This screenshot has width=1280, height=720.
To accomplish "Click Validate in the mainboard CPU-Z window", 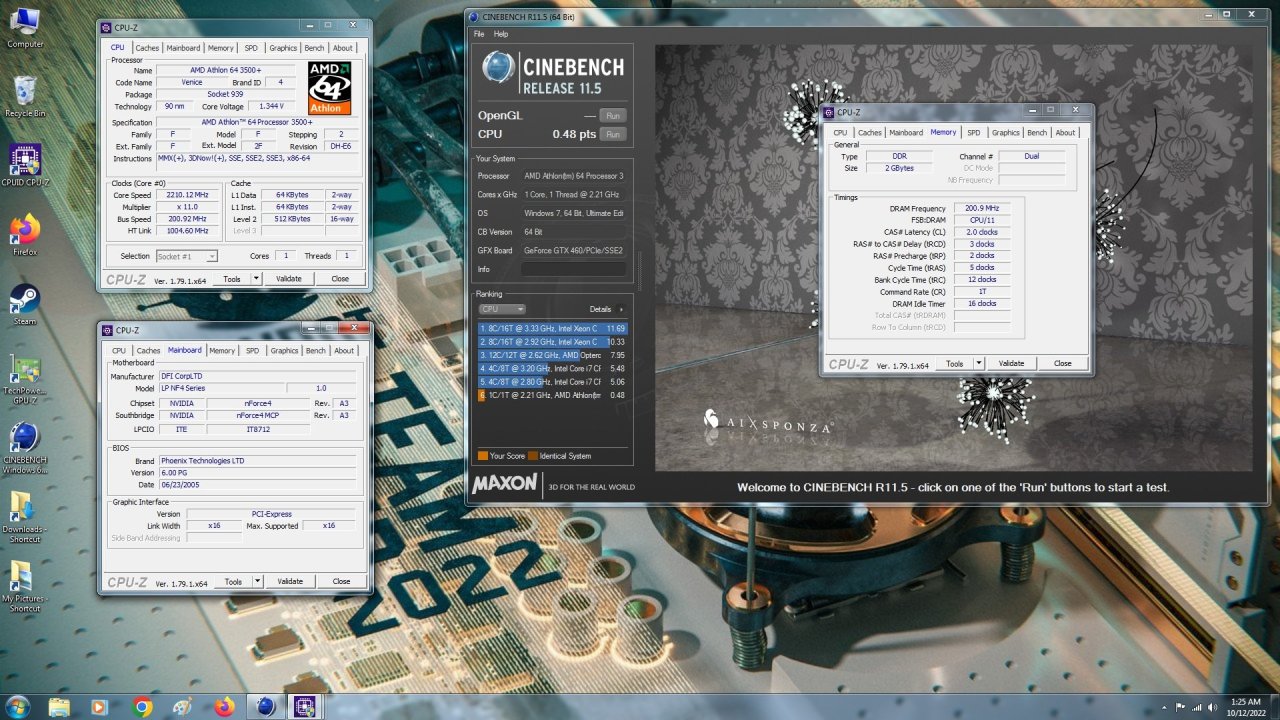I will tap(290, 581).
